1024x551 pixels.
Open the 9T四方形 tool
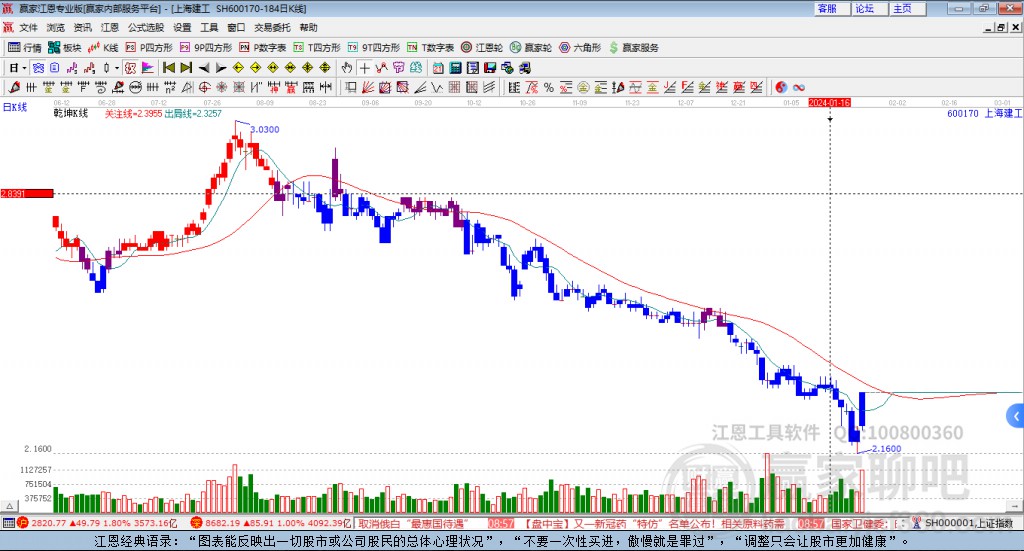[x=374, y=48]
